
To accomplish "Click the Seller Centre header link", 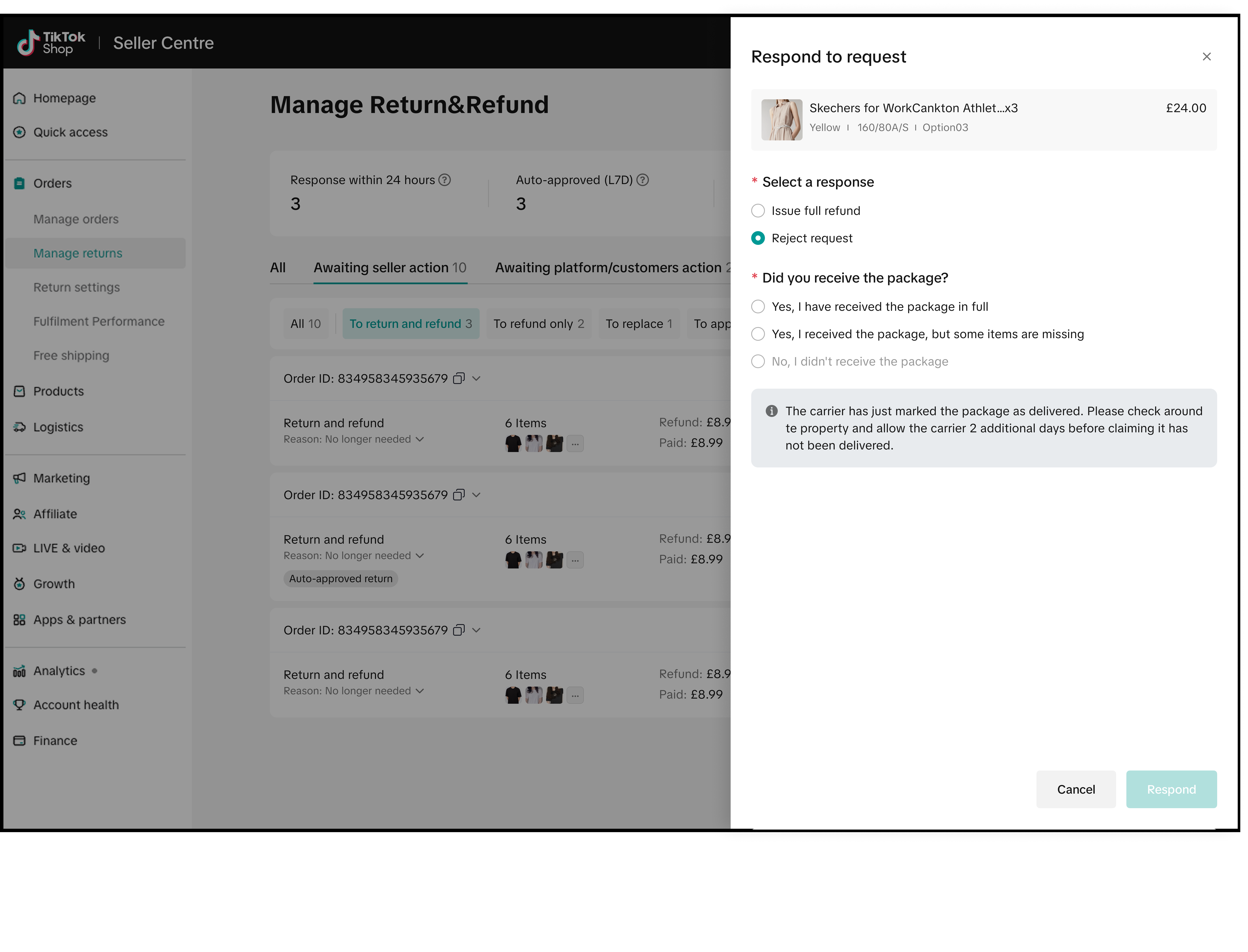I will coord(163,43).
